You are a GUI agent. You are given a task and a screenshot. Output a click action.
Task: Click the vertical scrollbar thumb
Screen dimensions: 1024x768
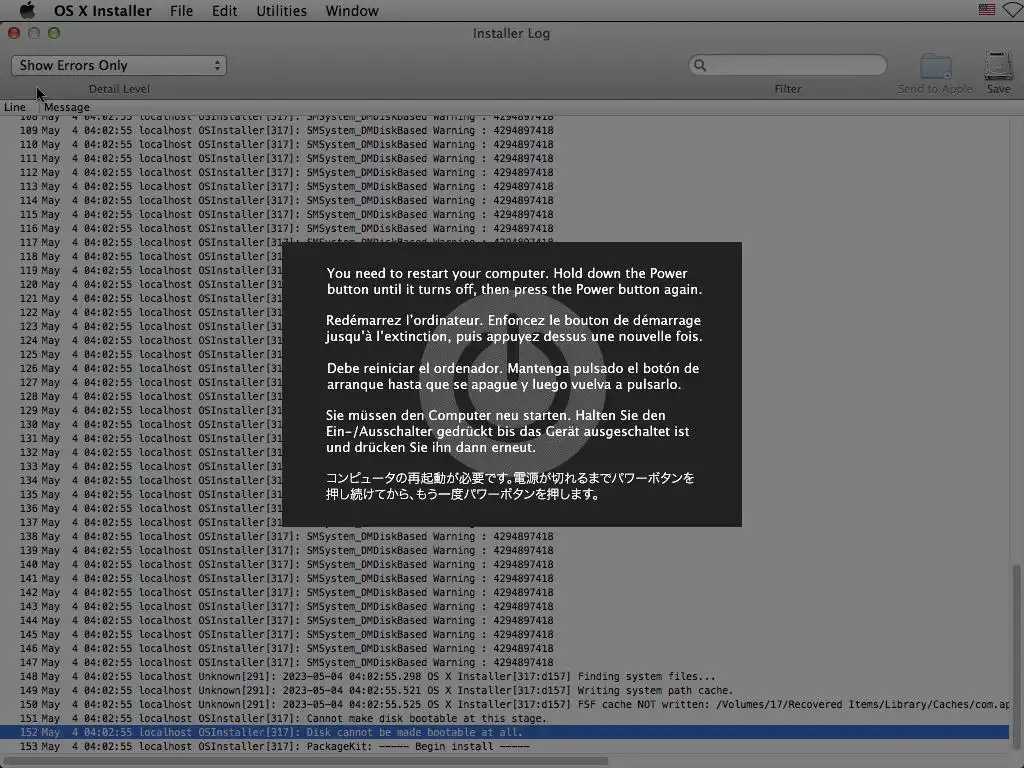1016,659
